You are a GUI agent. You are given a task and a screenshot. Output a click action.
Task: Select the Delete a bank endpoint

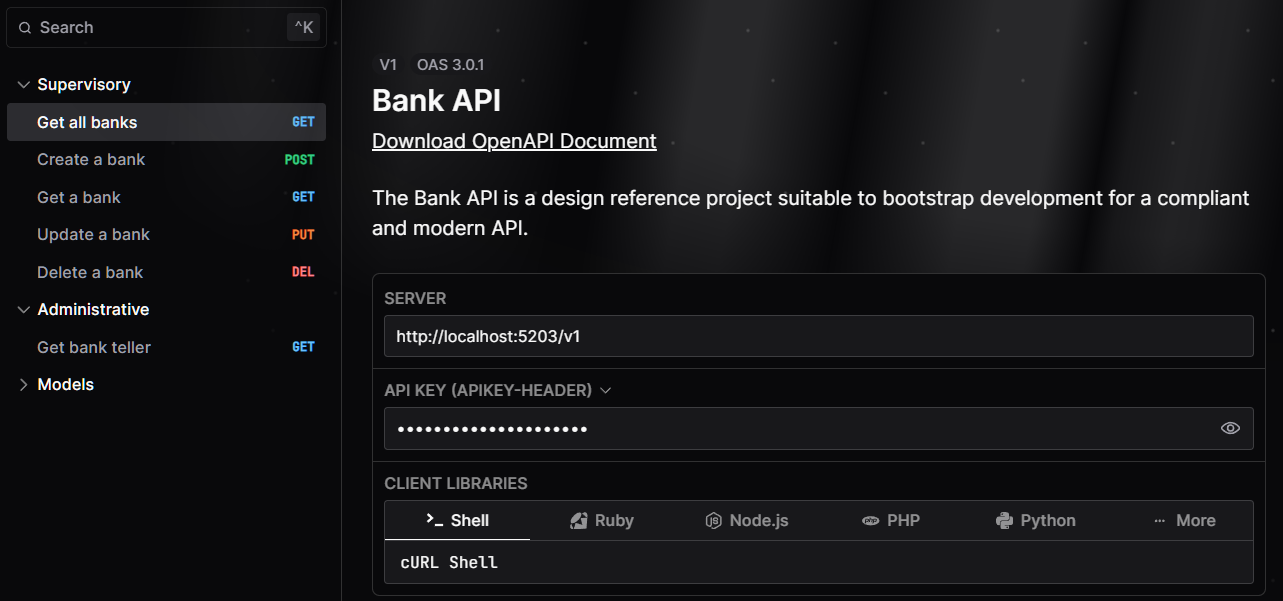click(x=166, y=272)
